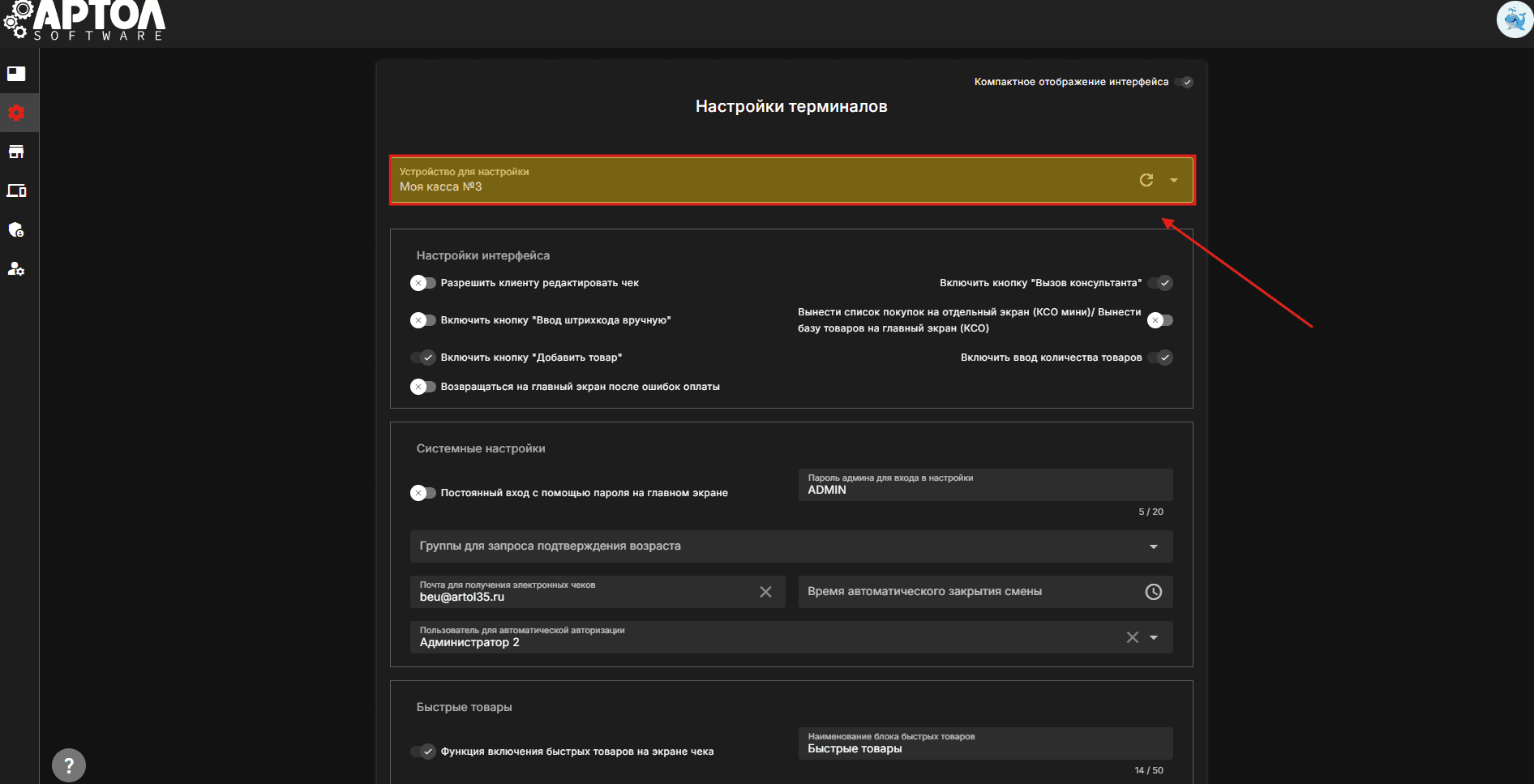The image size is (1534, 784).
Task: Toggle quick products on receipt screen
Action: [423, 752]
